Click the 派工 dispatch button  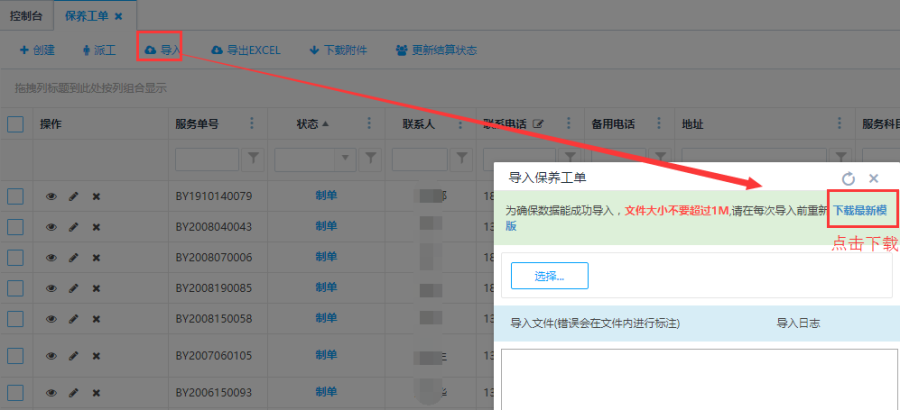coord(99,49)
